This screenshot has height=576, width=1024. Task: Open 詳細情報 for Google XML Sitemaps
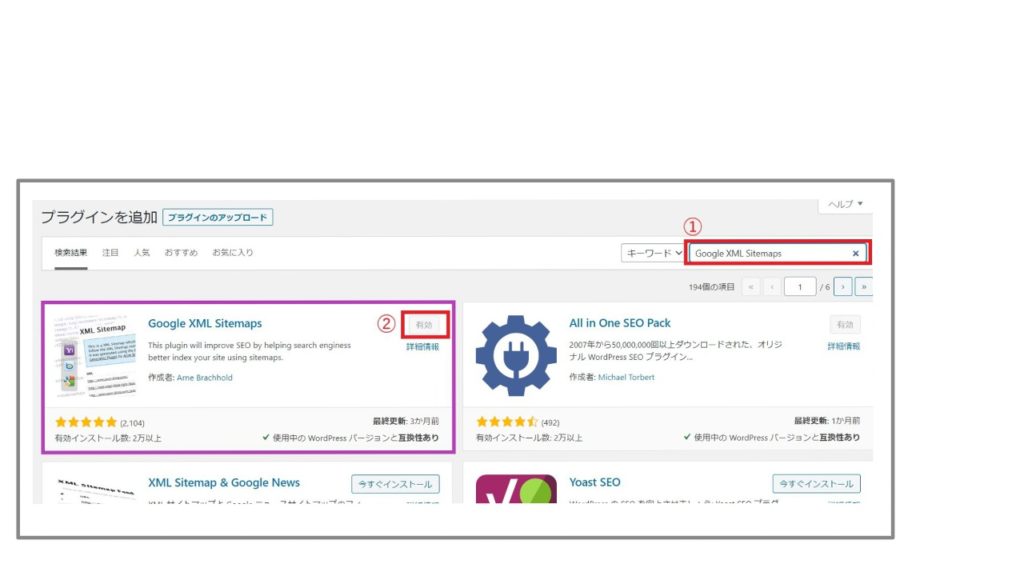pos(423,347)
